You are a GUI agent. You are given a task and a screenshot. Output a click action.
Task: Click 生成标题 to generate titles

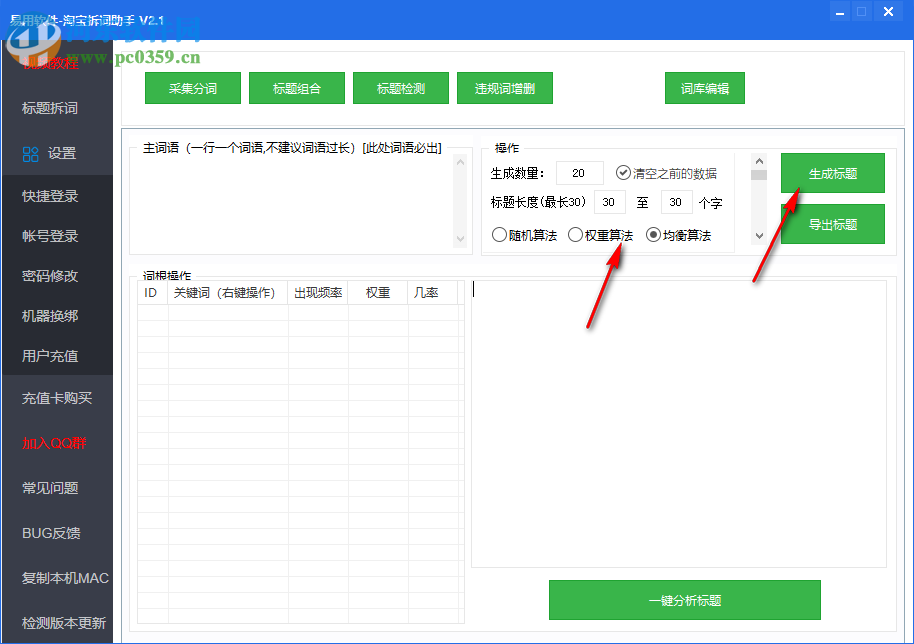(832, 173)
